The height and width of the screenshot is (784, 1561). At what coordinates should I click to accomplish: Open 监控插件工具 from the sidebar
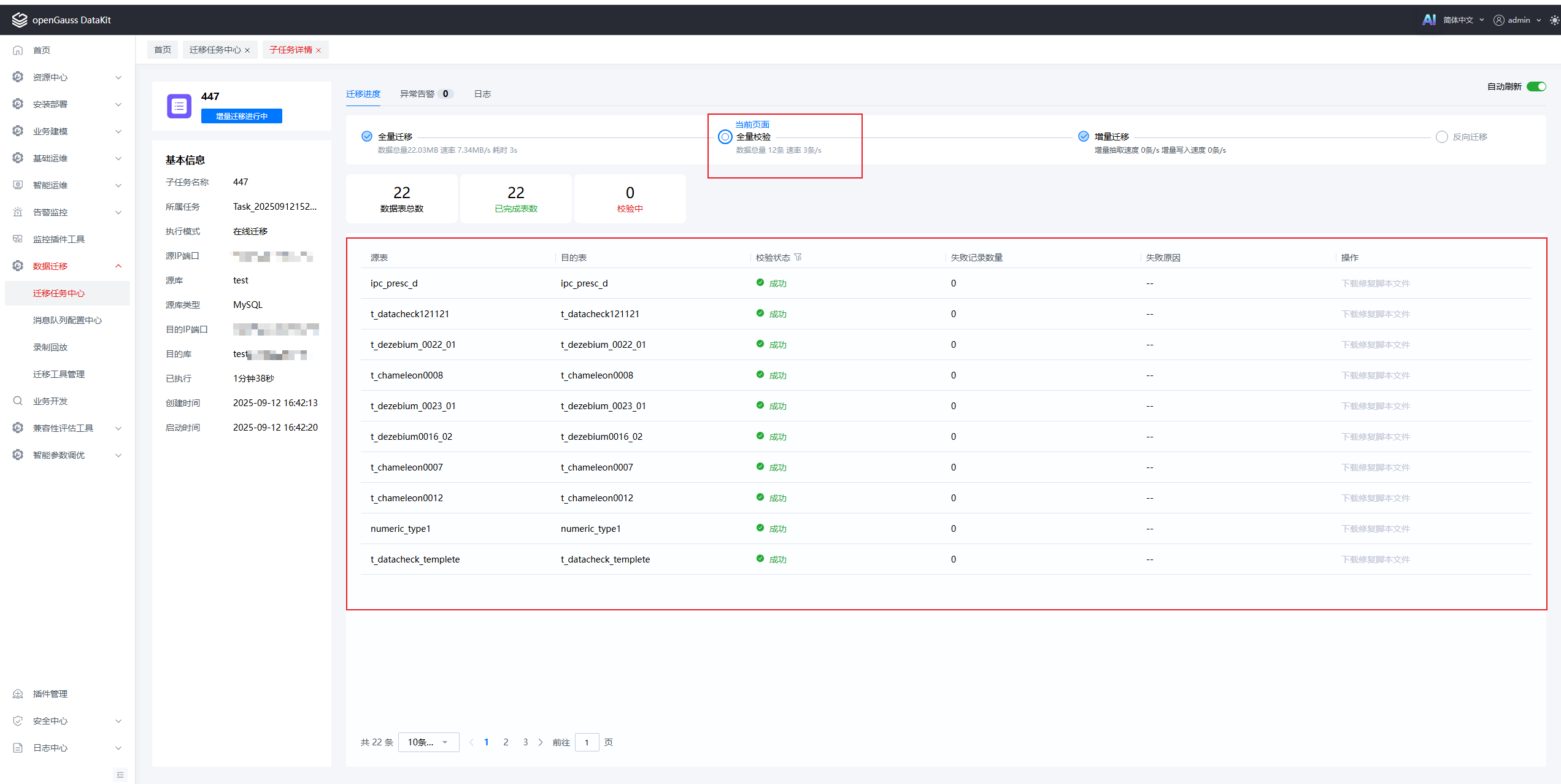59,239
